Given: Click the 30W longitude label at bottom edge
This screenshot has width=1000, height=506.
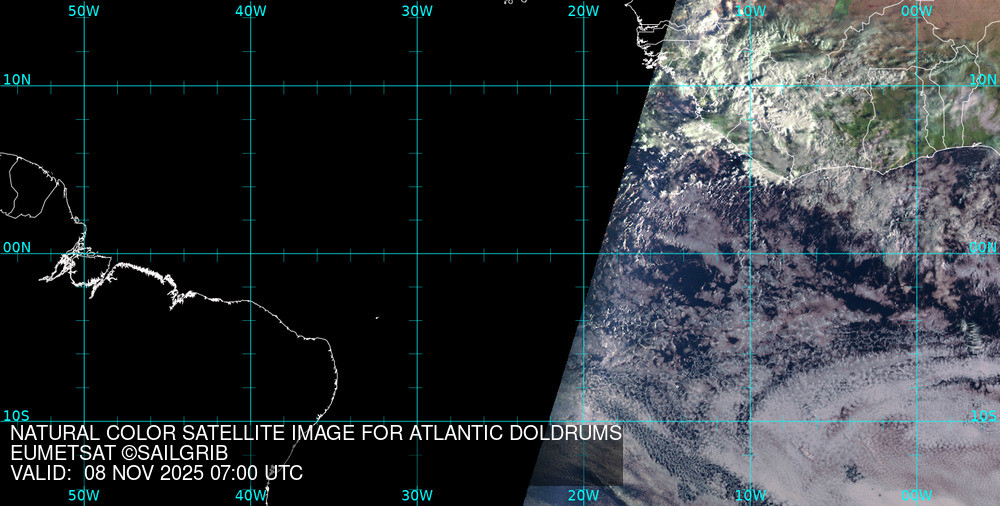Looking at the screenshot, I should tap(416, 495).
